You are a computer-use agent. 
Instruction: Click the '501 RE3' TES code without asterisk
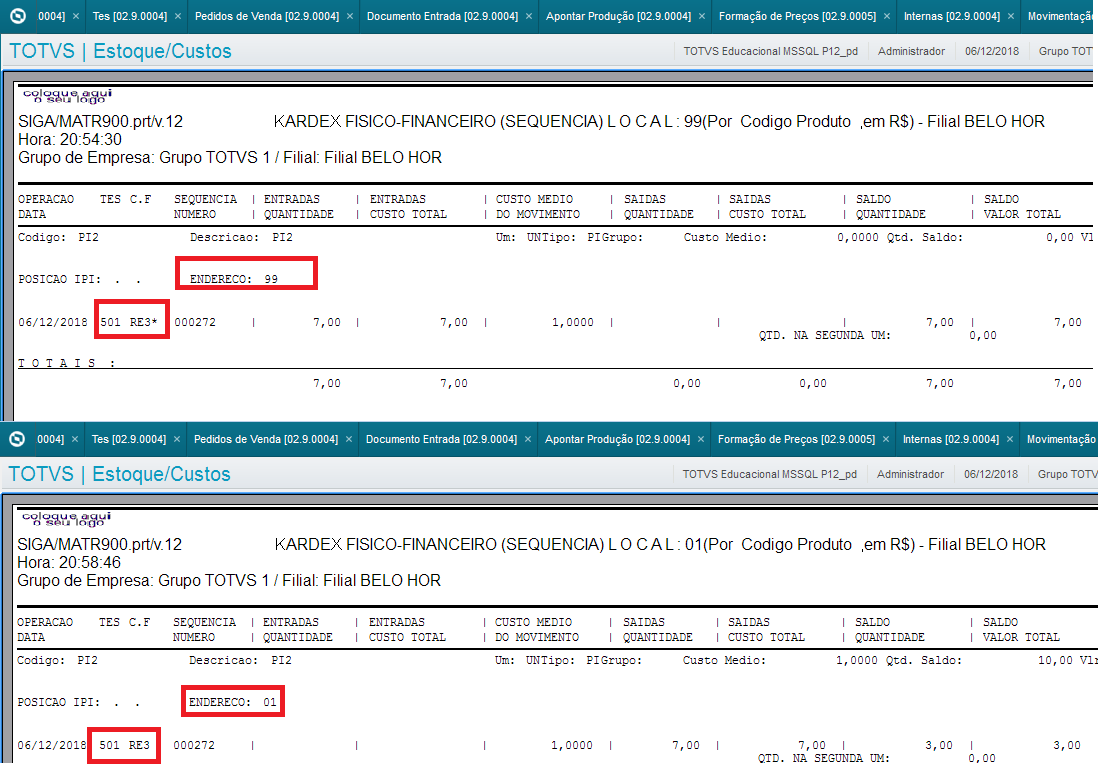click(x=125, y=745)
